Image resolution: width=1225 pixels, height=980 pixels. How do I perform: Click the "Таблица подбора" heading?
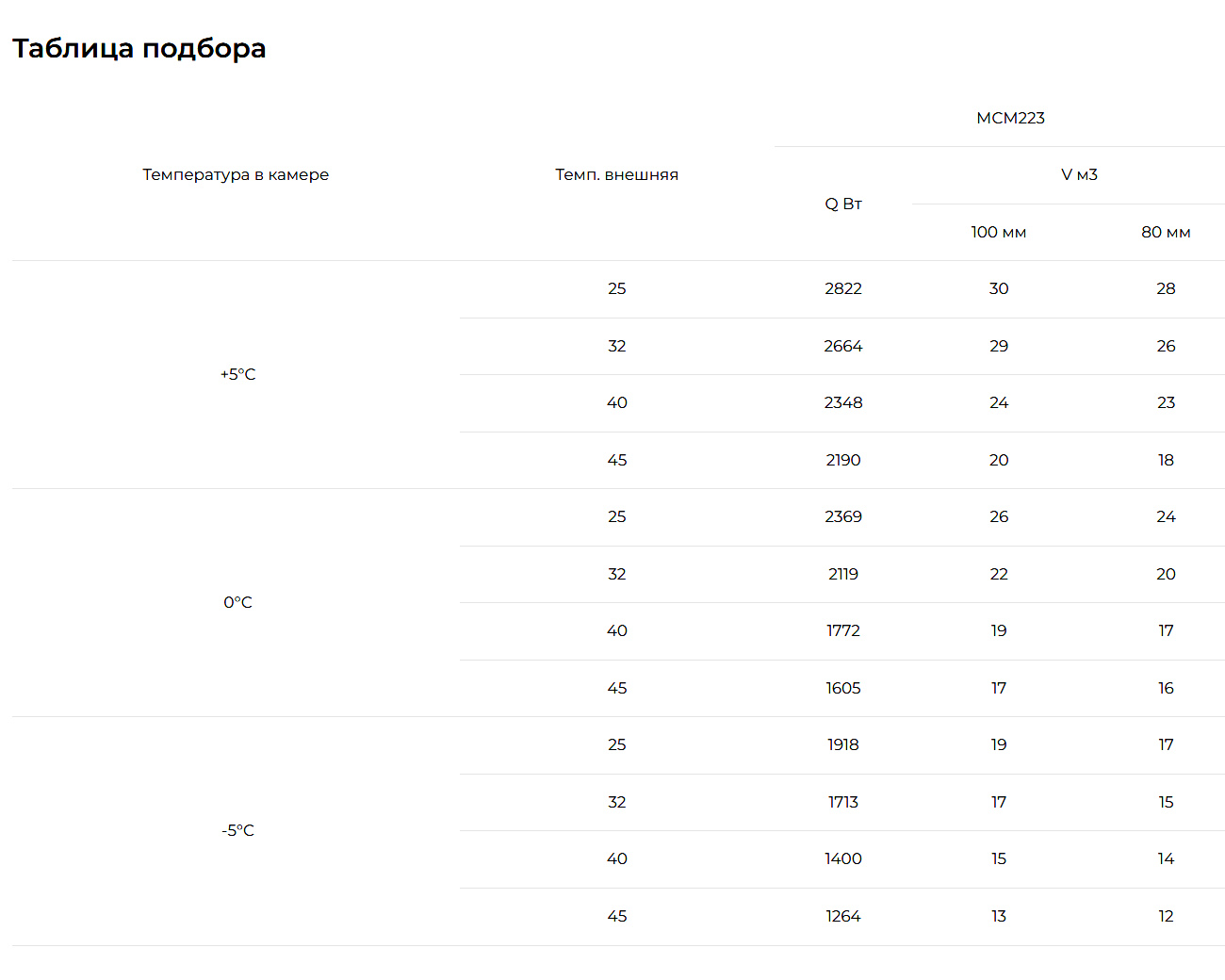coord(139,48)
